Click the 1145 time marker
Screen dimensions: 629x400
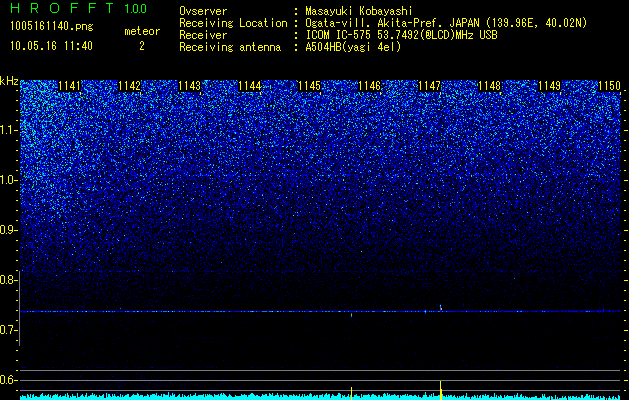point(309,86)
